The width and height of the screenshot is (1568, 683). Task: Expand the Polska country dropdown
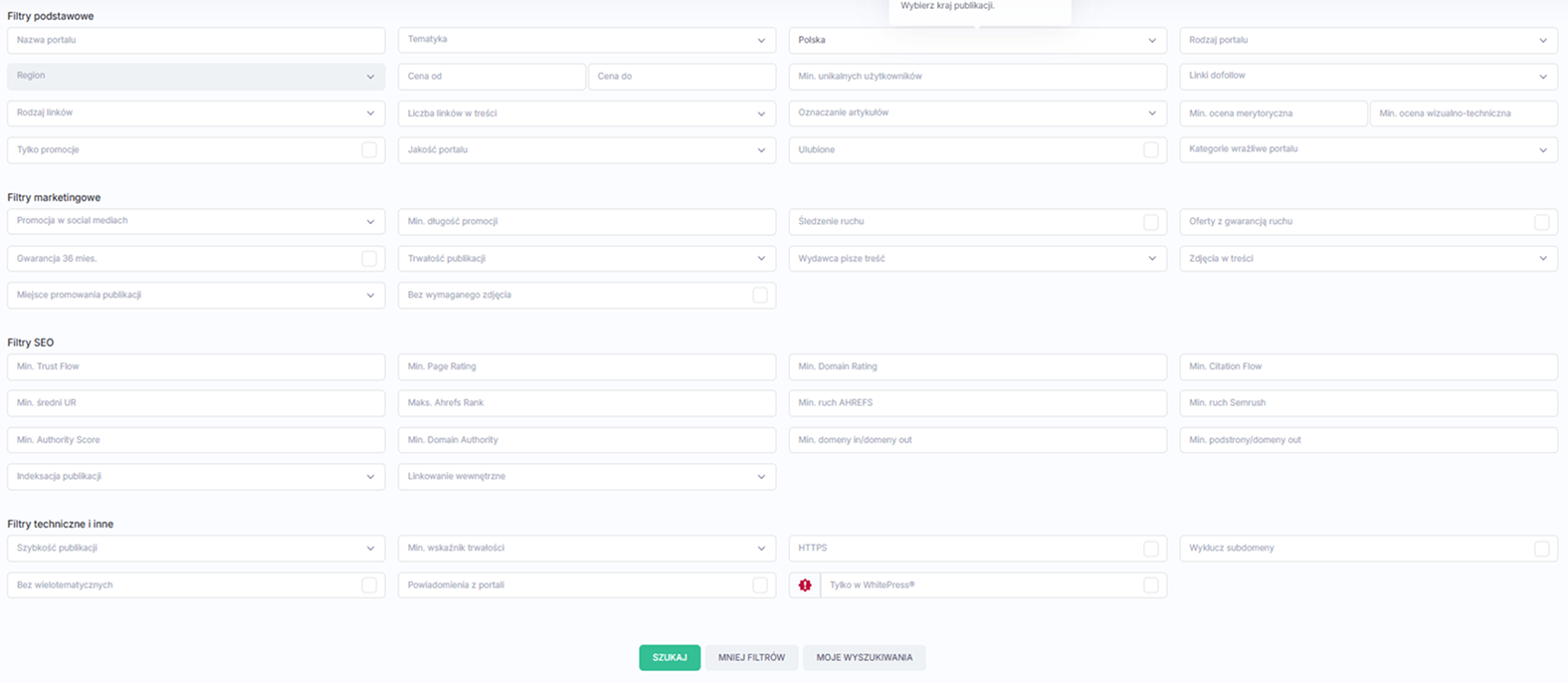[977, 40]
